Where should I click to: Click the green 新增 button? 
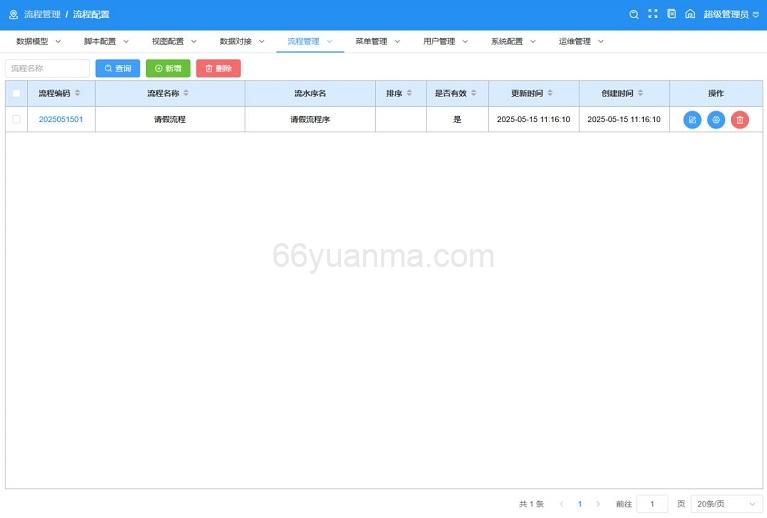point(168,68)
